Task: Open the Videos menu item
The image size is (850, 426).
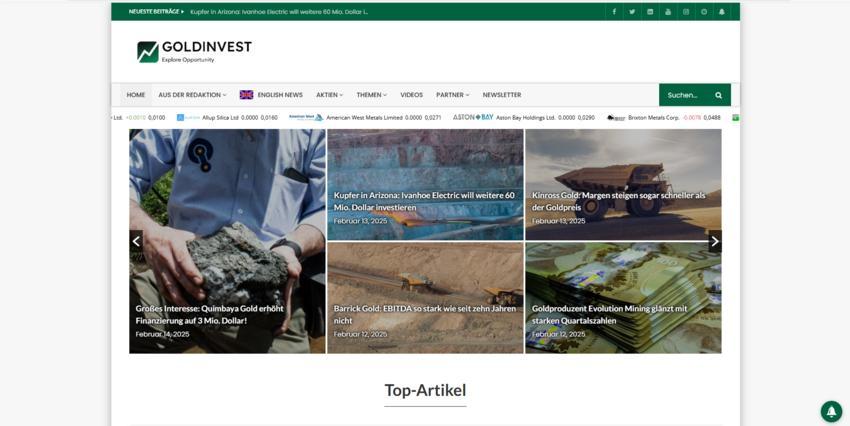Action: click(x=411, y=95)
